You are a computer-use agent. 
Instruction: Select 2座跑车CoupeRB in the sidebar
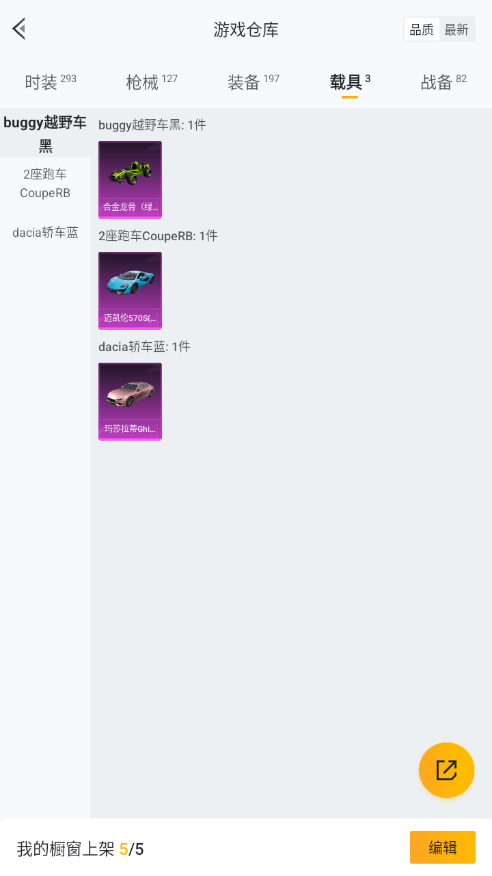pos(45,184)
